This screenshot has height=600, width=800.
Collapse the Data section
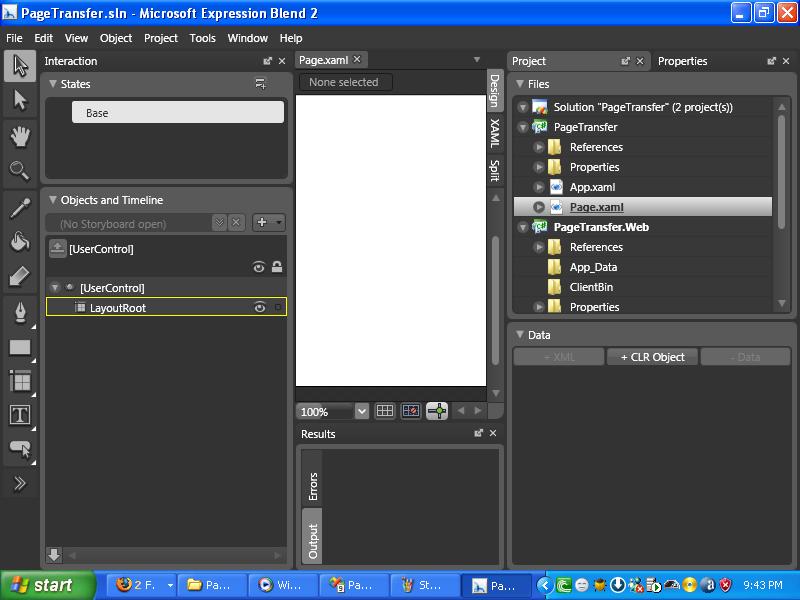[520, 334]
